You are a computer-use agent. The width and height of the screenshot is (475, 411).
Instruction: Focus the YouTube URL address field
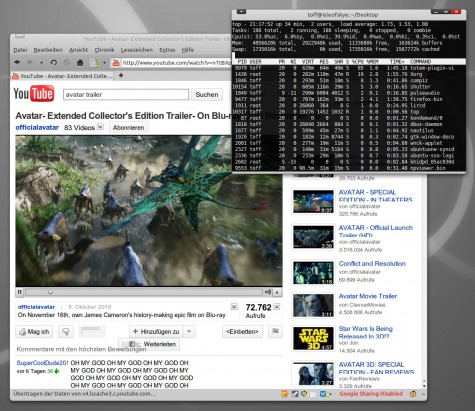coord(177,62)
